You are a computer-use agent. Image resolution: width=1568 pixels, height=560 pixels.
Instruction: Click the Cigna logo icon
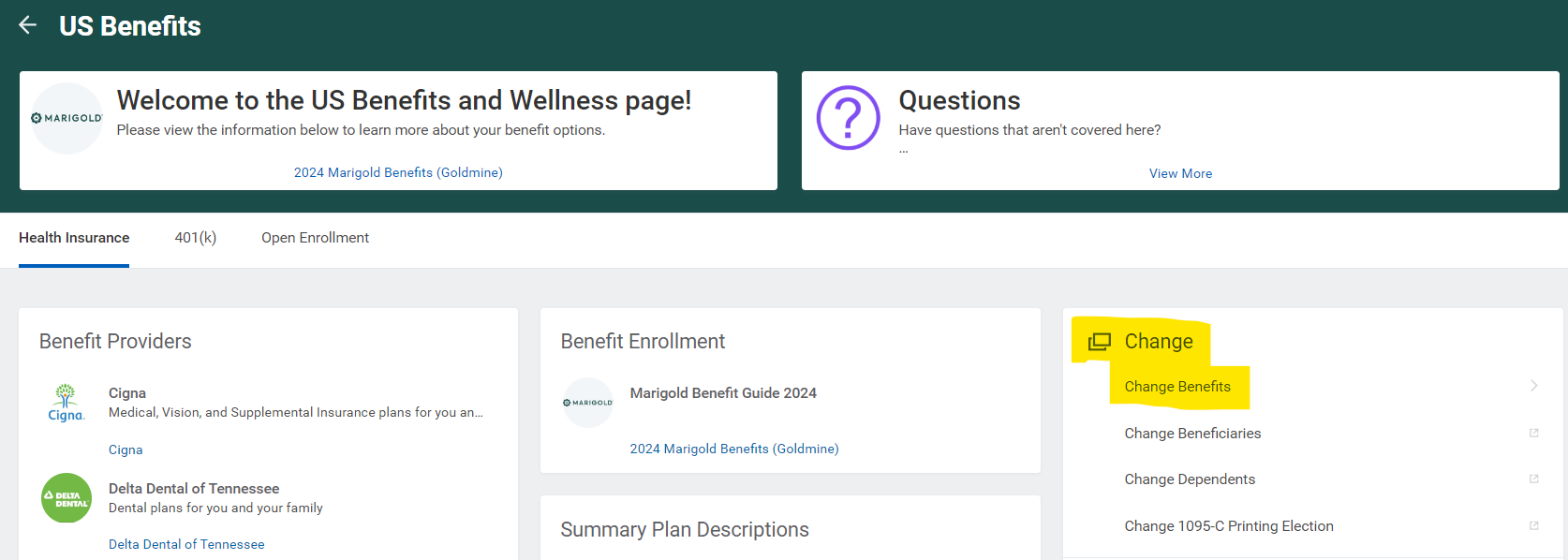point(66,403)
